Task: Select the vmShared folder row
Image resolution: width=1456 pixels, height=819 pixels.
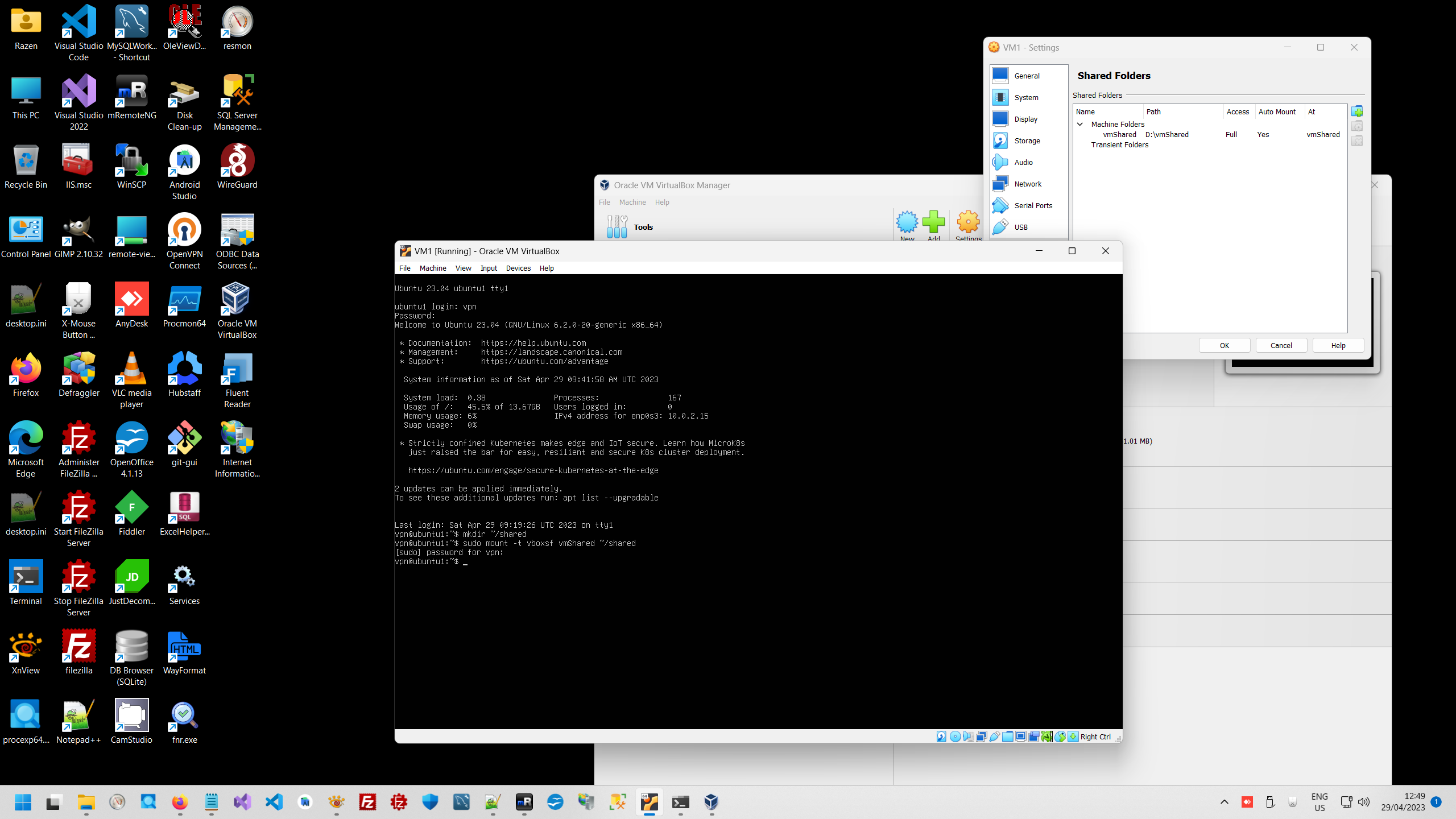Action: coord(1119,134)
